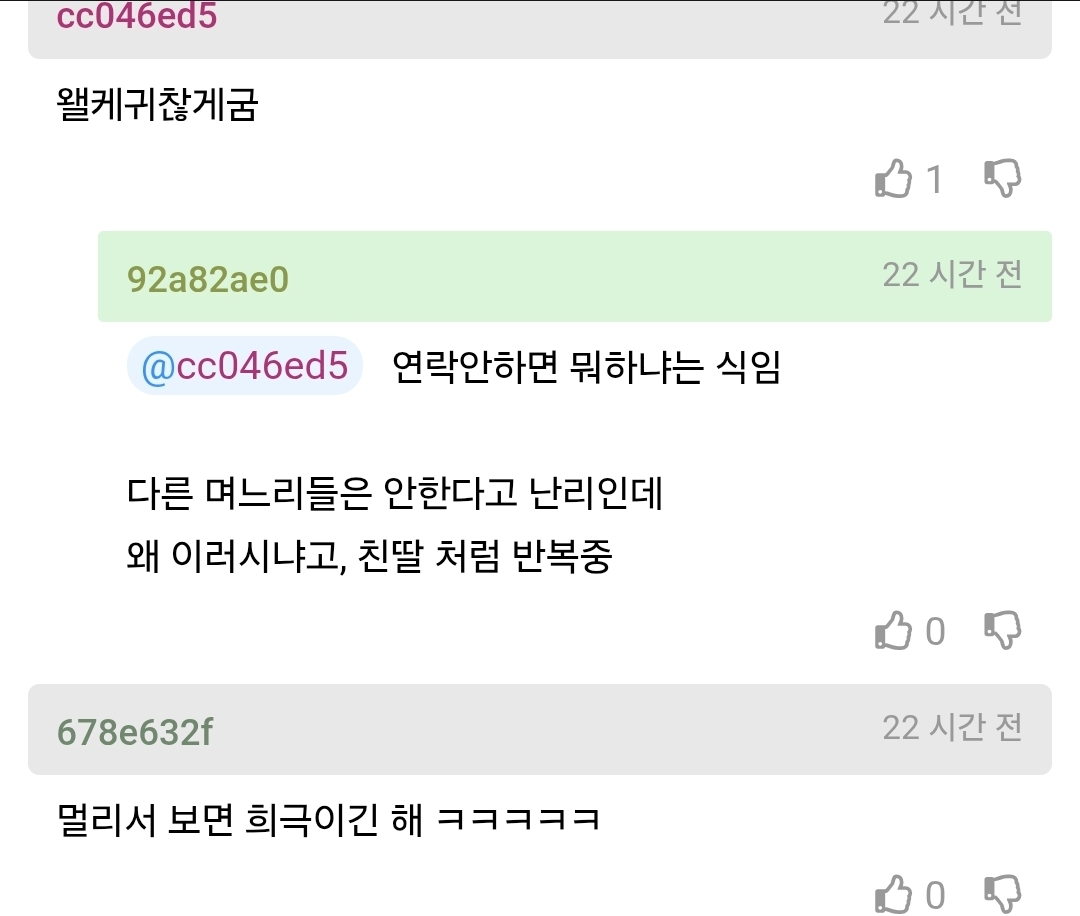Open the @cc046ed5 mention tag
The width and height of the screenshot is (1080, 916).
[x=245, y=366]
